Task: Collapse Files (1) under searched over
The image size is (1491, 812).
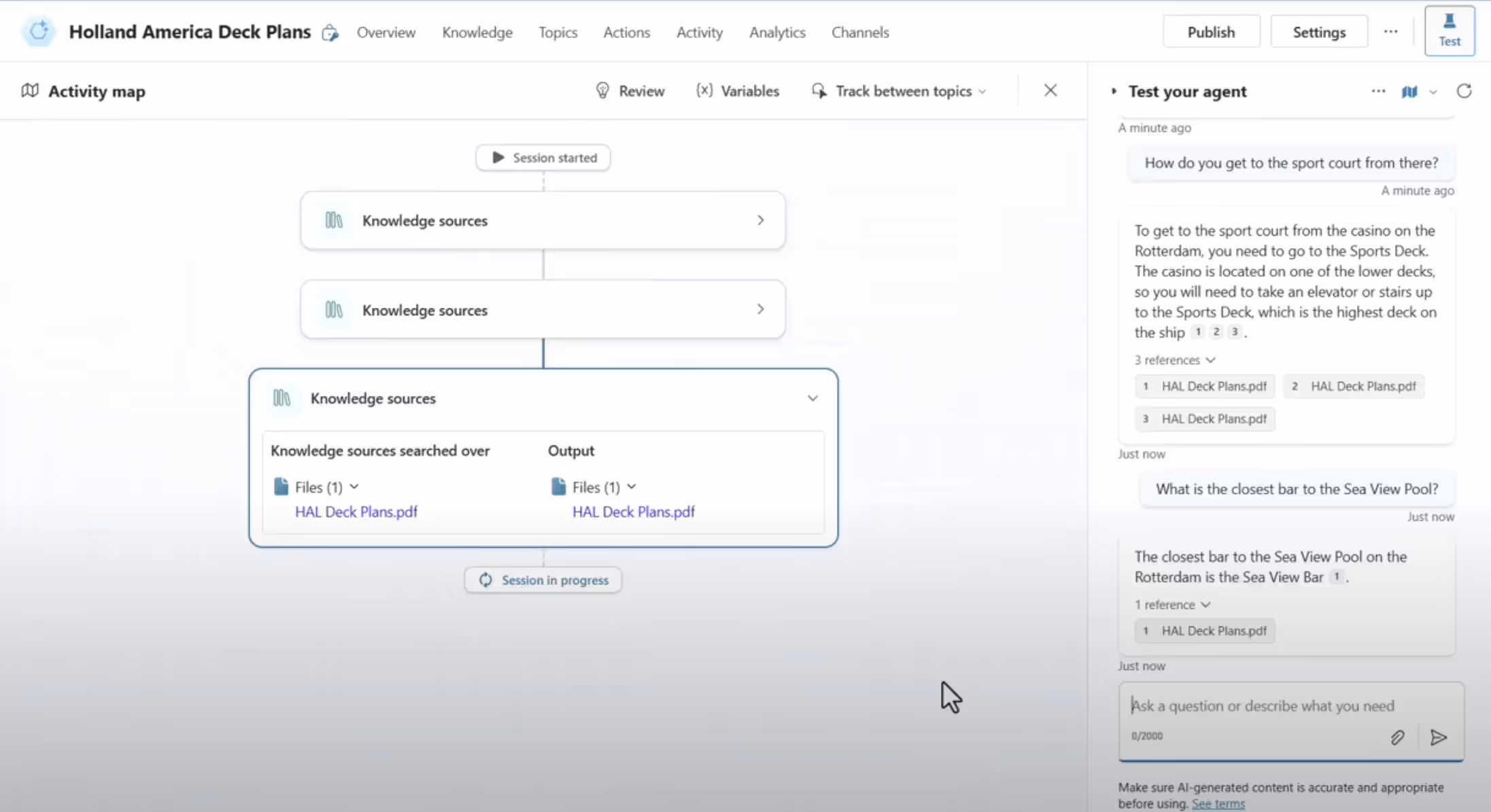Action: (x=354, y=487)
